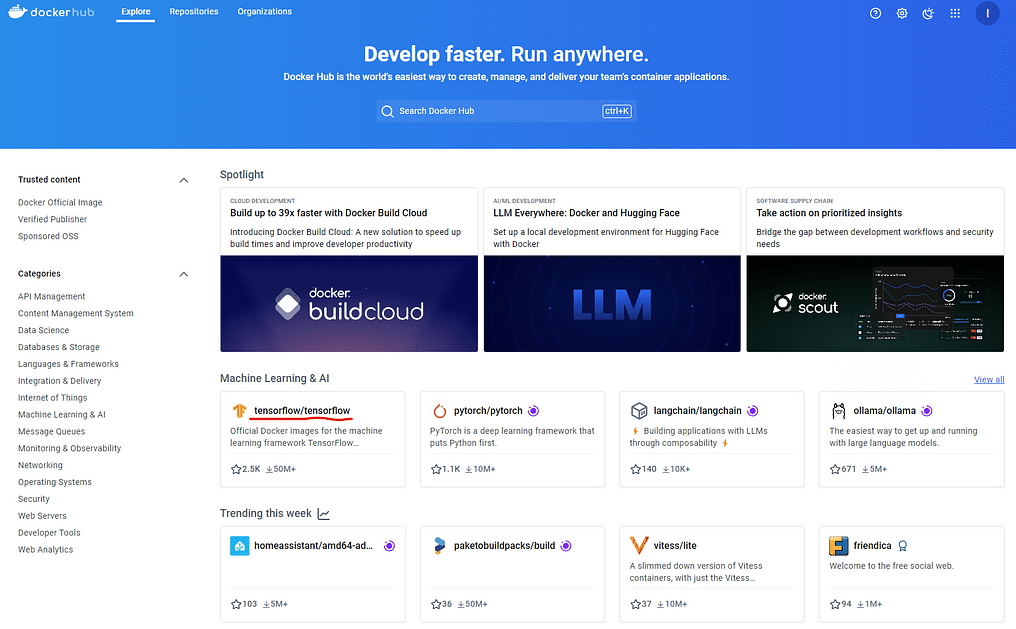Select Monitoring & Observability category
This screenshot has height=629, width=1016.
[x=69, y=448]
